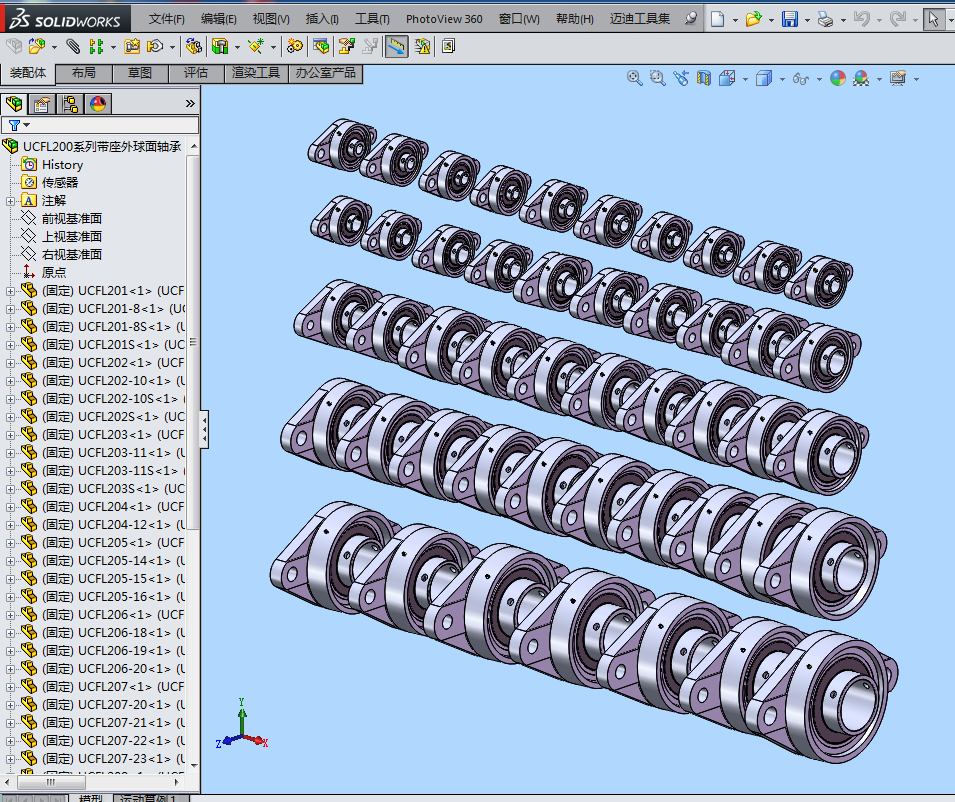The width and height of the screenshot is (955, 802).
Task: Click the AssemblyXpert warning icon
Action: coord(422,46)
